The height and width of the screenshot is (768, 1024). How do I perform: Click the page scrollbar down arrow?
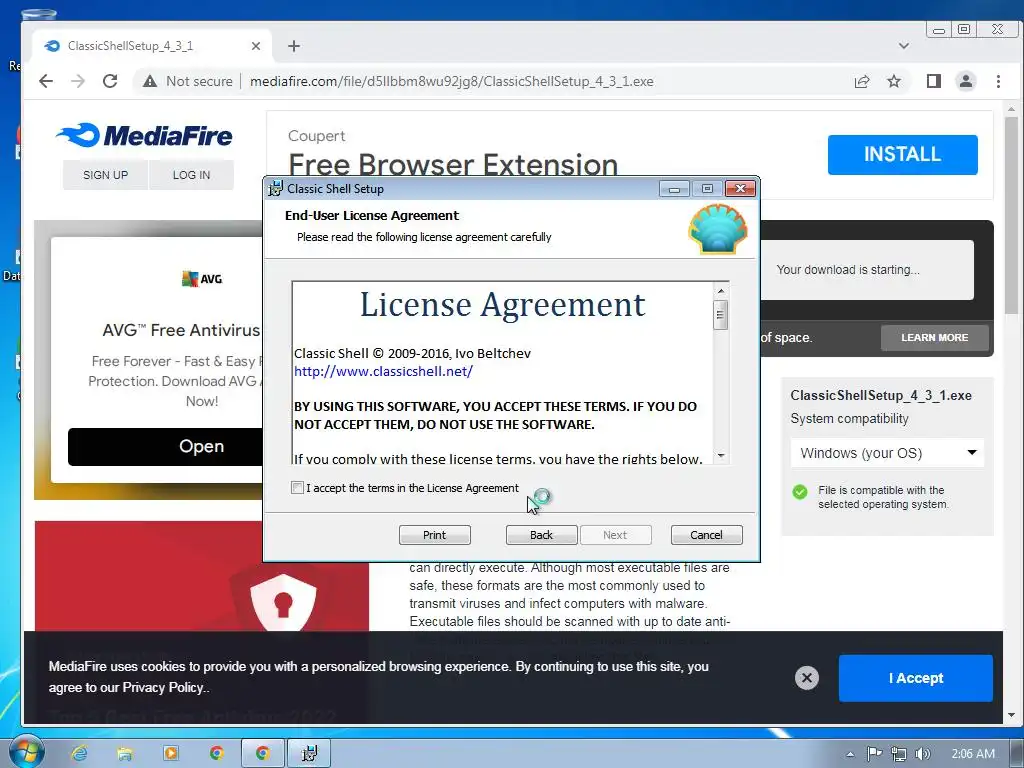(x=1011, y=715)
